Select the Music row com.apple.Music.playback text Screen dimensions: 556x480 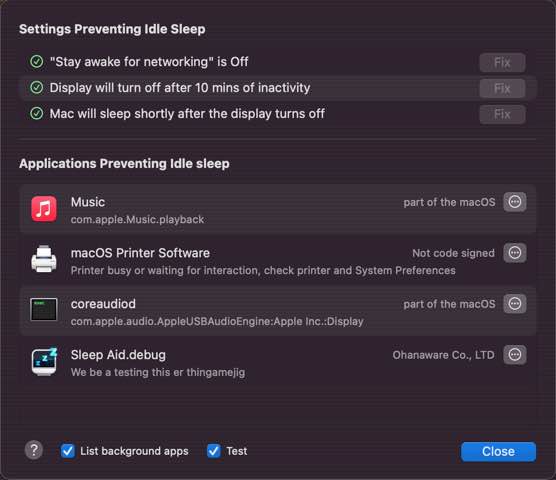137,219
